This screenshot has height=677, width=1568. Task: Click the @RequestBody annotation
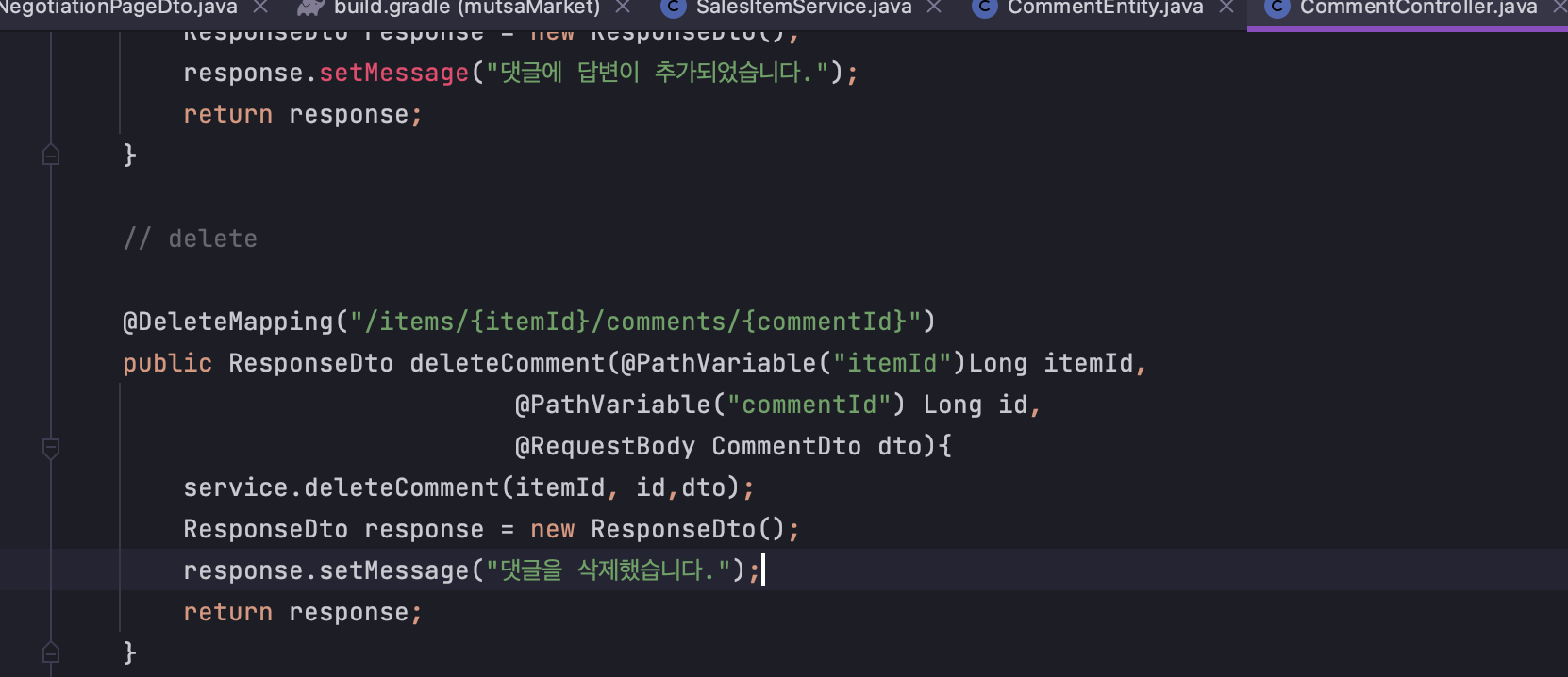(x=605, y=446)
